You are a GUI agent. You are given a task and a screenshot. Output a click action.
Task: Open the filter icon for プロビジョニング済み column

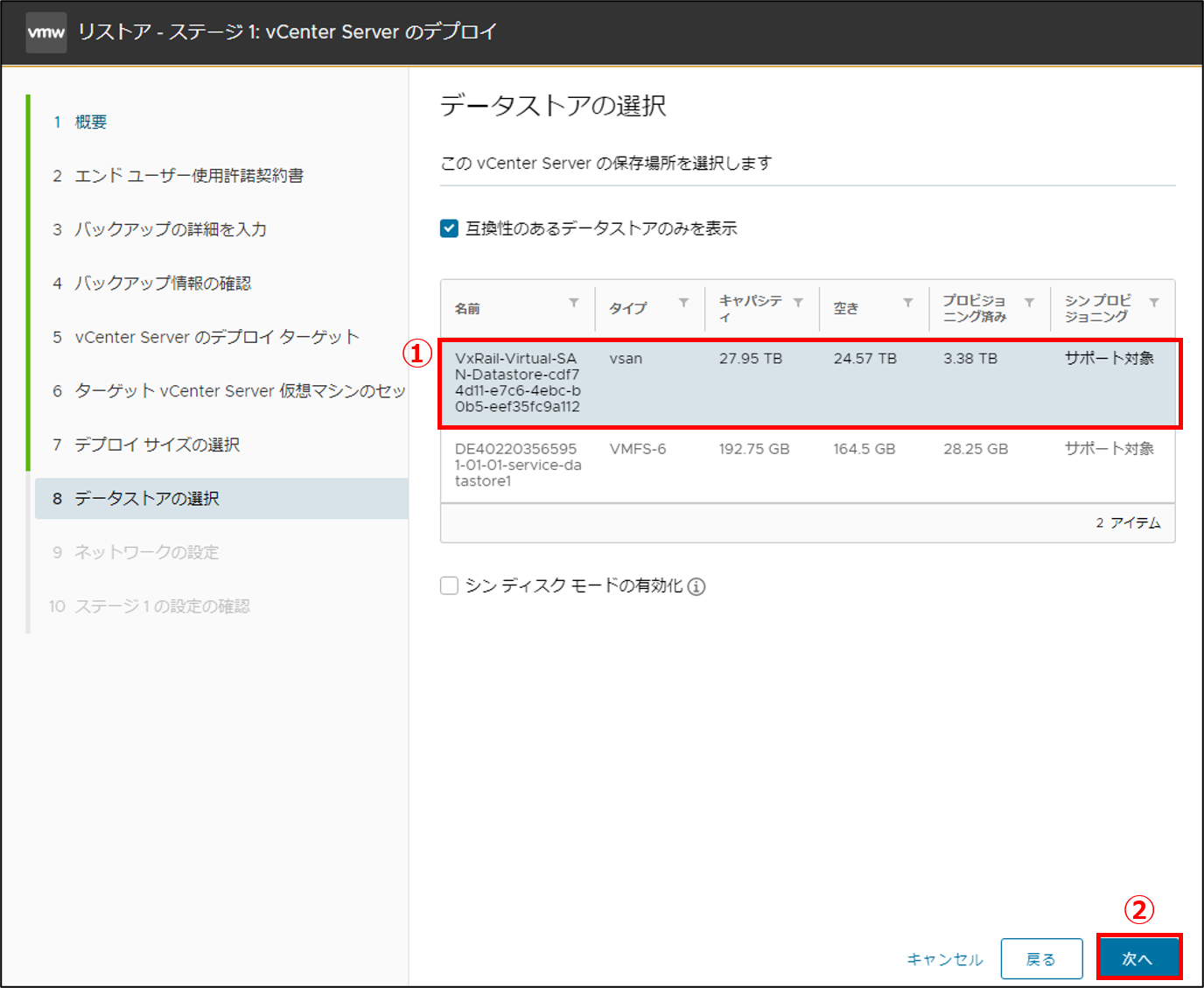(1030, 303)
